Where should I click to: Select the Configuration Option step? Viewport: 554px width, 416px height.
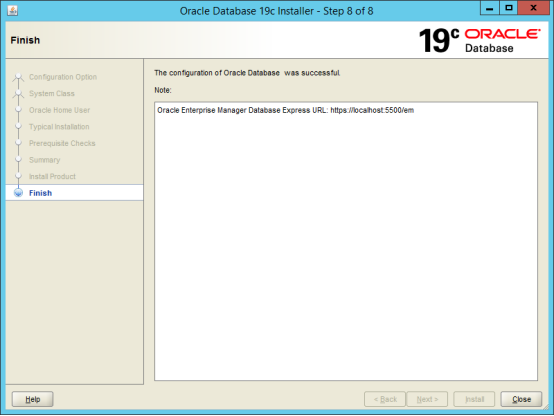click(x=63, y=77)
